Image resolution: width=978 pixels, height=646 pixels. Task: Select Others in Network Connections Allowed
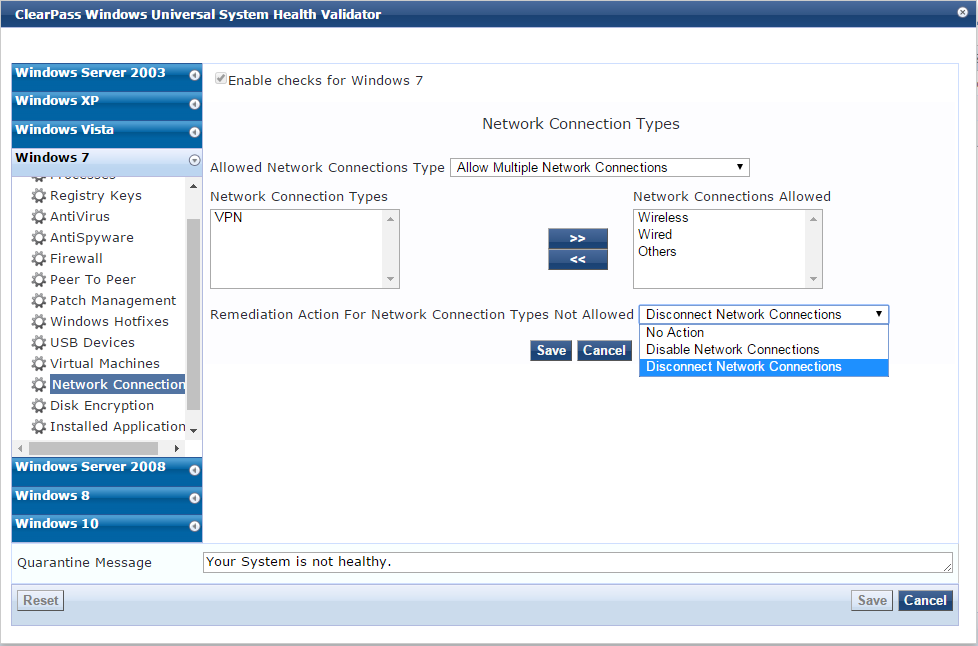[x=657, y=251]
